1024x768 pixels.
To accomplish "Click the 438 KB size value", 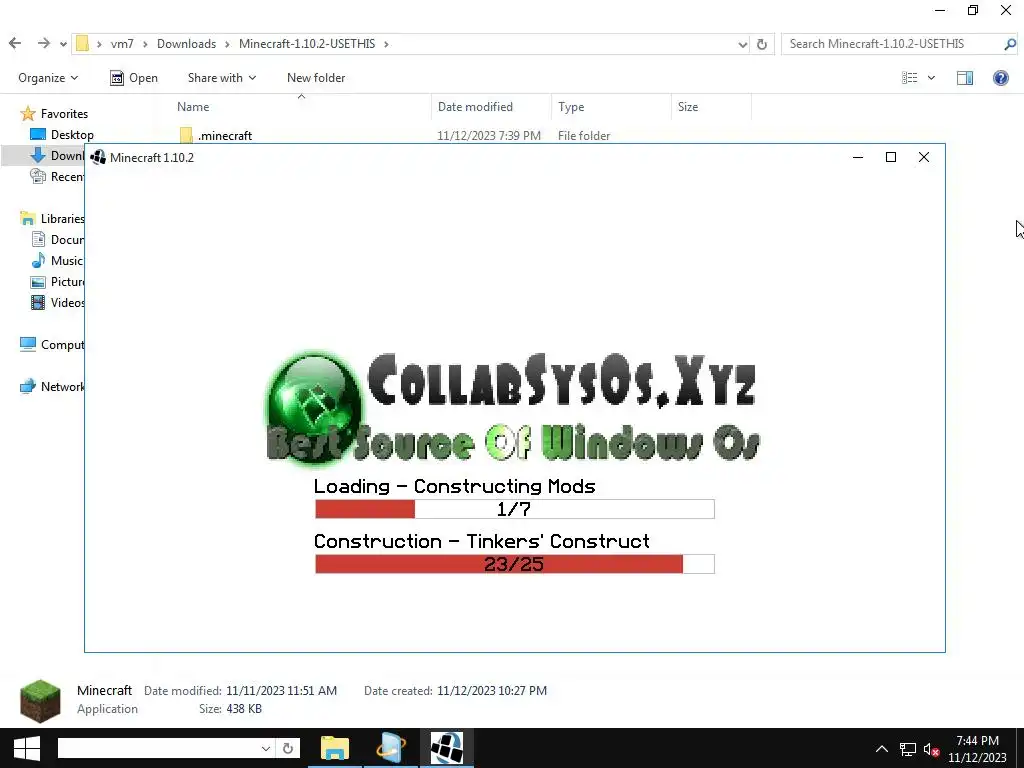I will point(244,709).
